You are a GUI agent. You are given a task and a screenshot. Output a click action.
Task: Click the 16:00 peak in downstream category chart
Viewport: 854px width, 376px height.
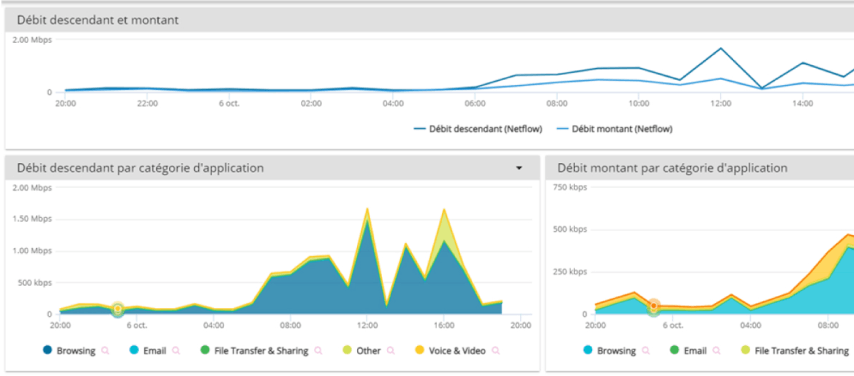pyautogui.click(x=444, y=209)
